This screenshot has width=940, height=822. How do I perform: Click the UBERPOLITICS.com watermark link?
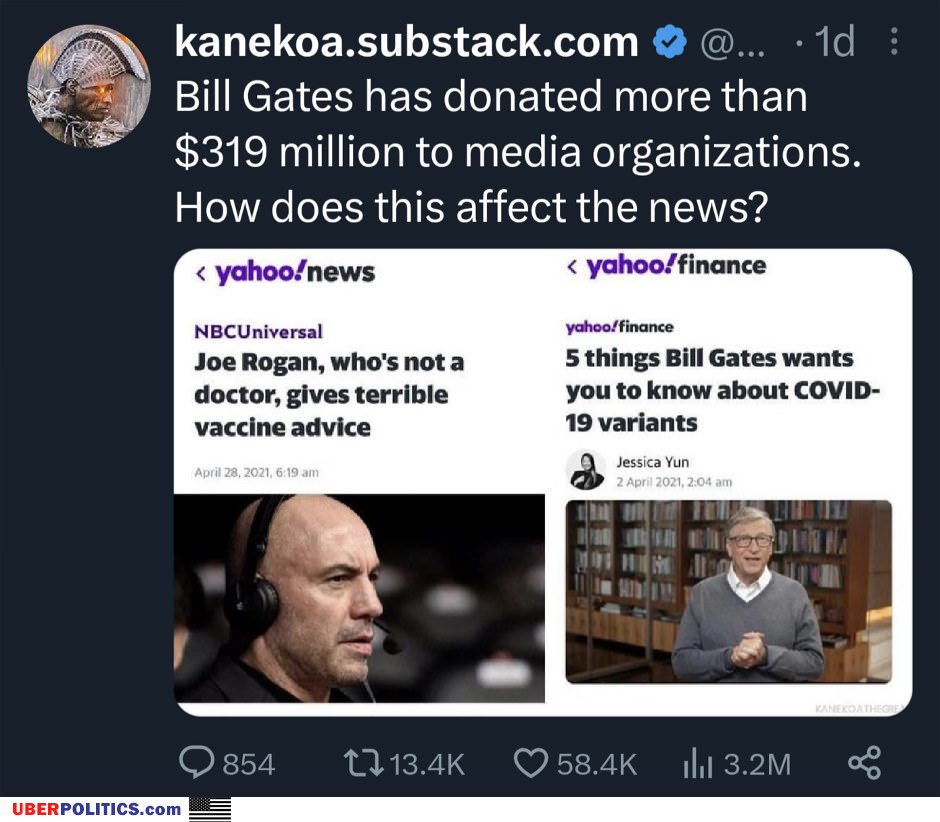98,809
